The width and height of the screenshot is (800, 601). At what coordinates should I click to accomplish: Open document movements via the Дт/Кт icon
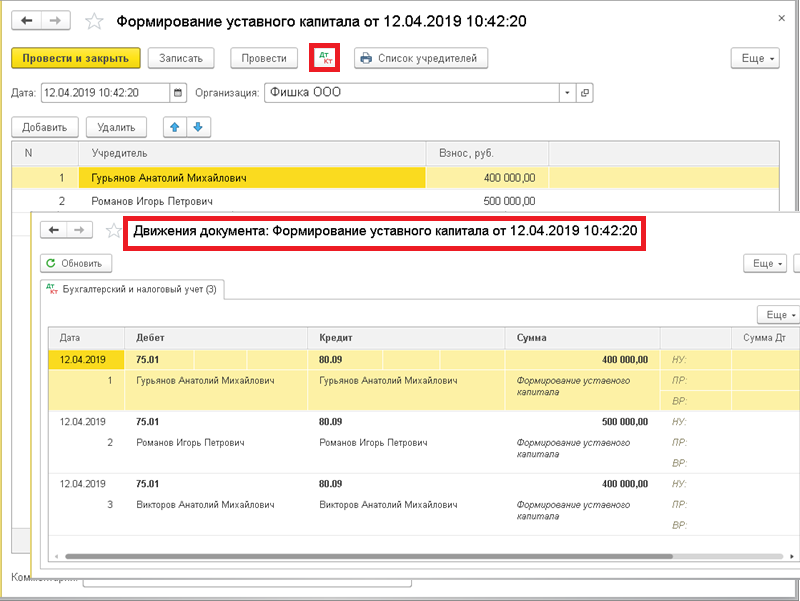click(324, 58)
